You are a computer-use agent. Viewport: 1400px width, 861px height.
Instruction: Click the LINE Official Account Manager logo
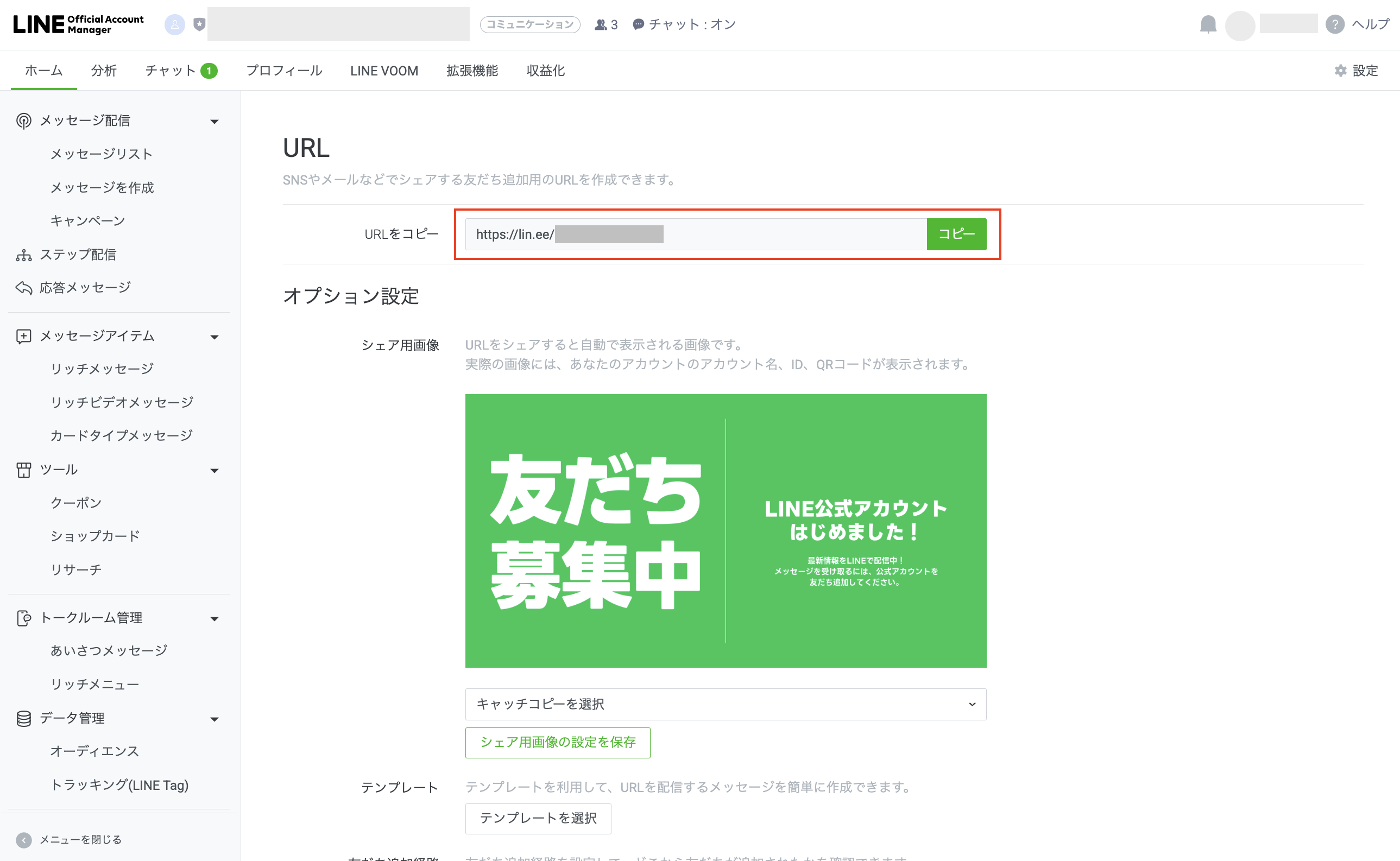coord(79,24)
